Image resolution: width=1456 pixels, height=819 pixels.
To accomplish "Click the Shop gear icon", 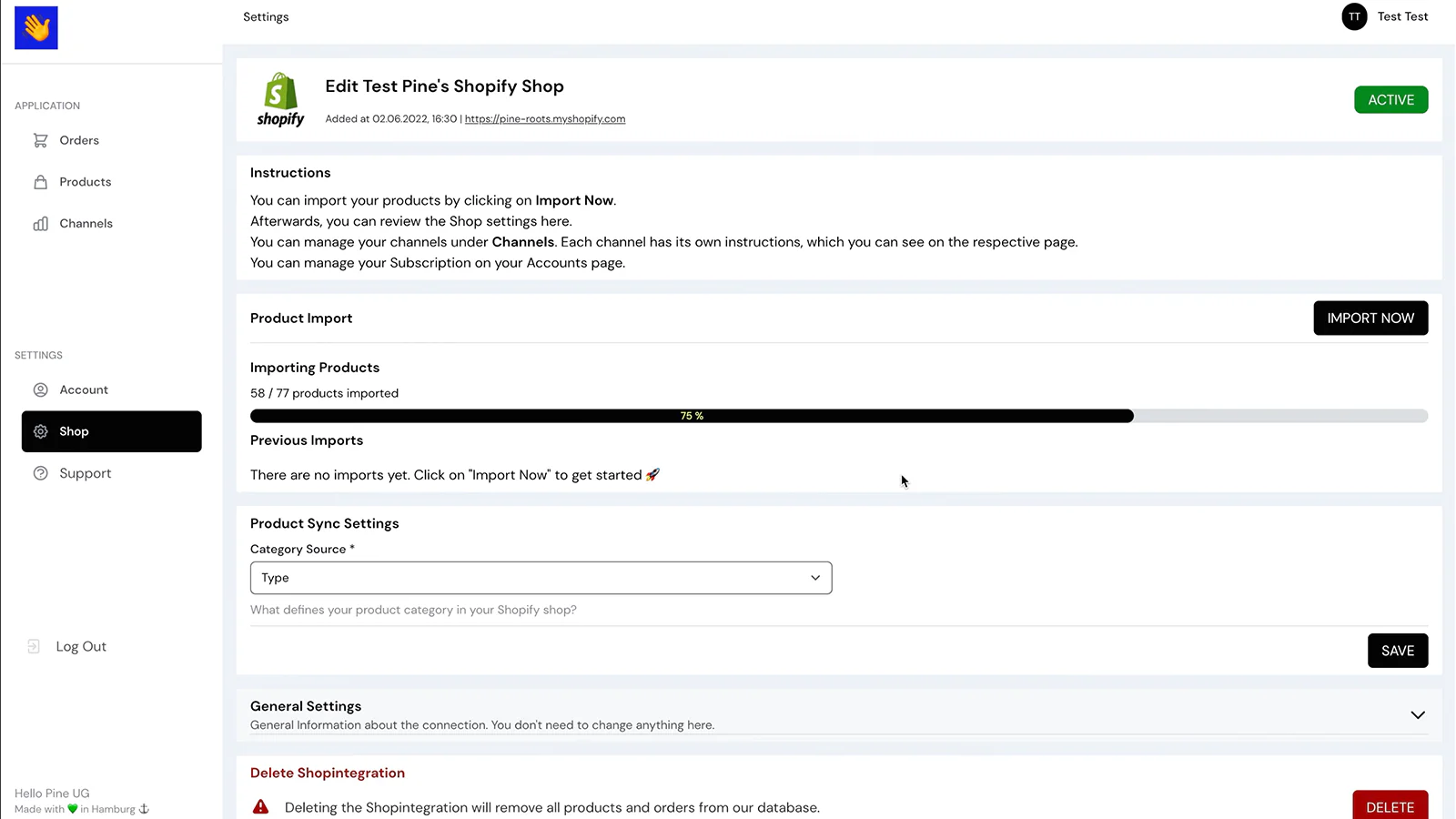I will [40, 431].
